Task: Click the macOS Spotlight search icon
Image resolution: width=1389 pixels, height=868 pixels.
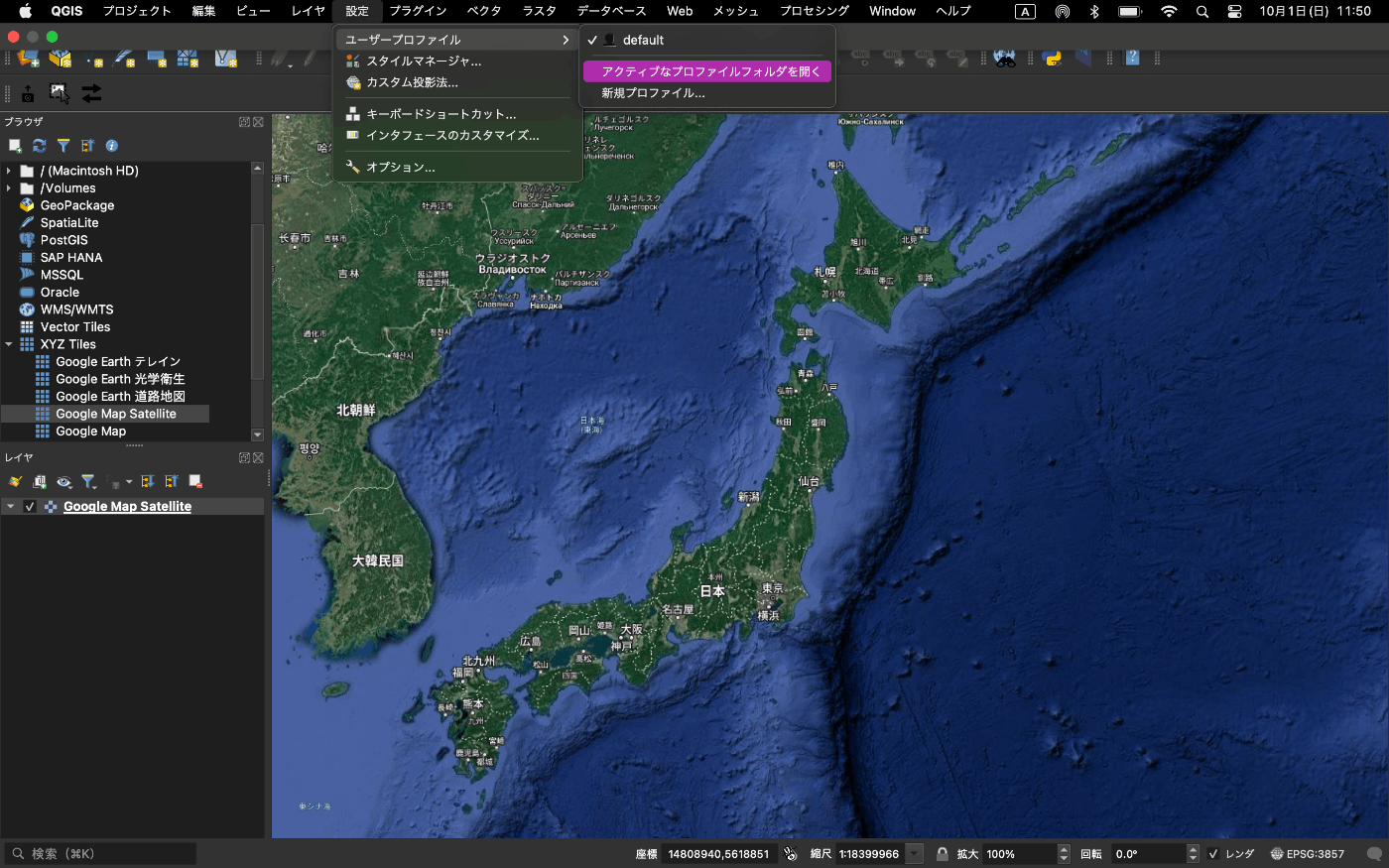Action: (x=1202, y=11)
